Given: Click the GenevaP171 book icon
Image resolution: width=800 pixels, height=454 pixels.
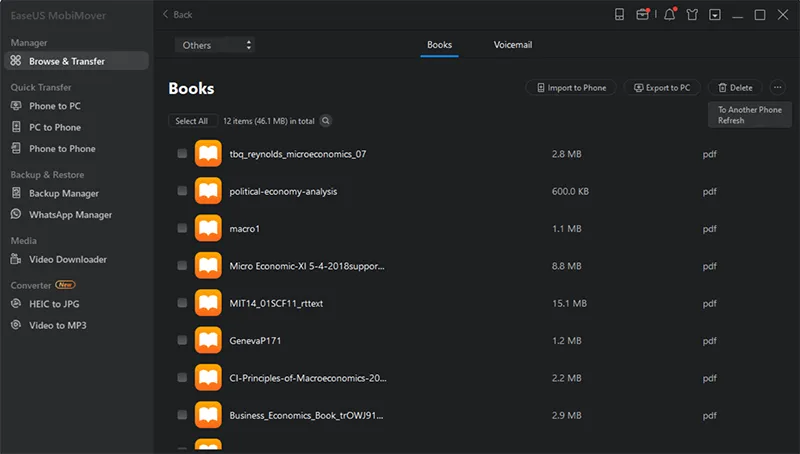Looking at the screenshot, I should coord(208,340).
